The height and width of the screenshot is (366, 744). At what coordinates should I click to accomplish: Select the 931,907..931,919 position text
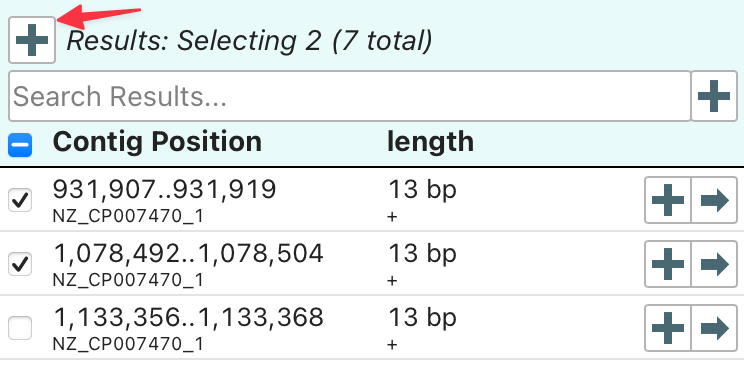tap(164, 190)
